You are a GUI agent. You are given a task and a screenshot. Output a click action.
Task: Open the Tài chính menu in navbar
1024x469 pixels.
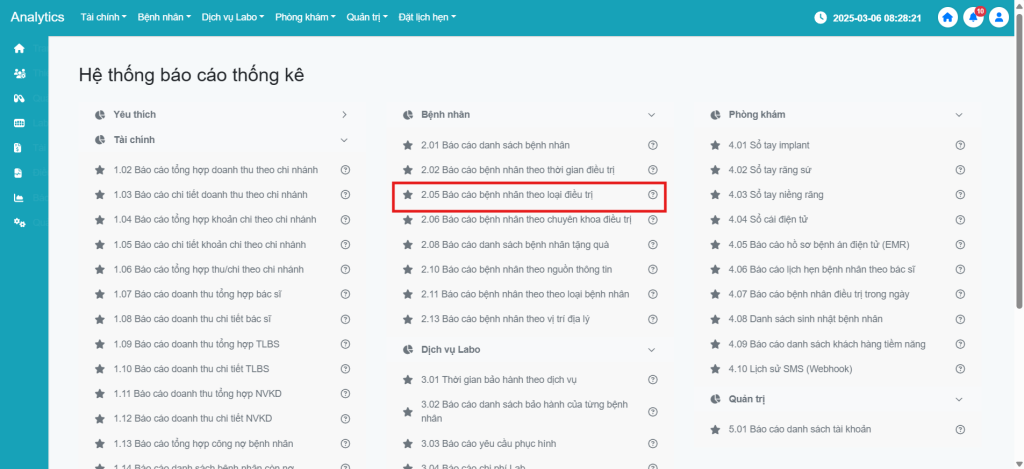click(x=103, y=17)
